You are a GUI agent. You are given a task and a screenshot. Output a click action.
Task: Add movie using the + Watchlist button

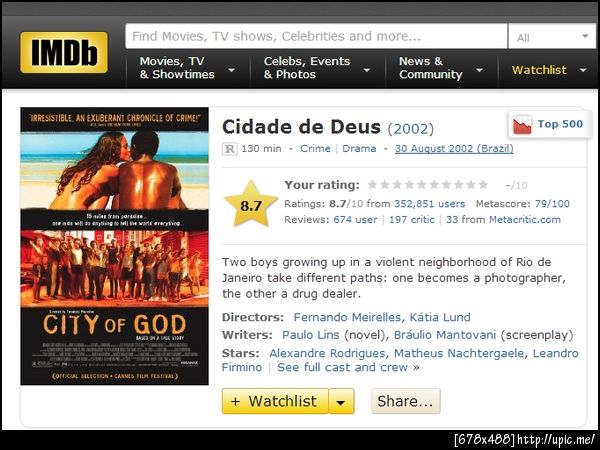(x=275, y=401)
